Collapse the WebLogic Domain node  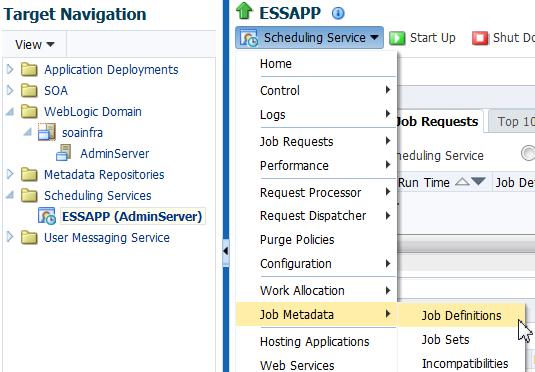tap(10, 112)
